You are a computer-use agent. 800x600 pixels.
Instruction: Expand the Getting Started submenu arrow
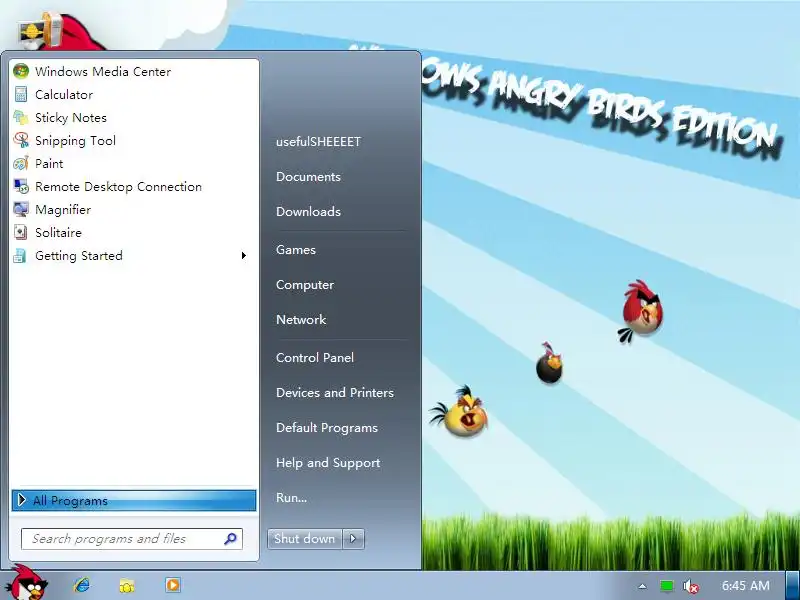[244, 256]
